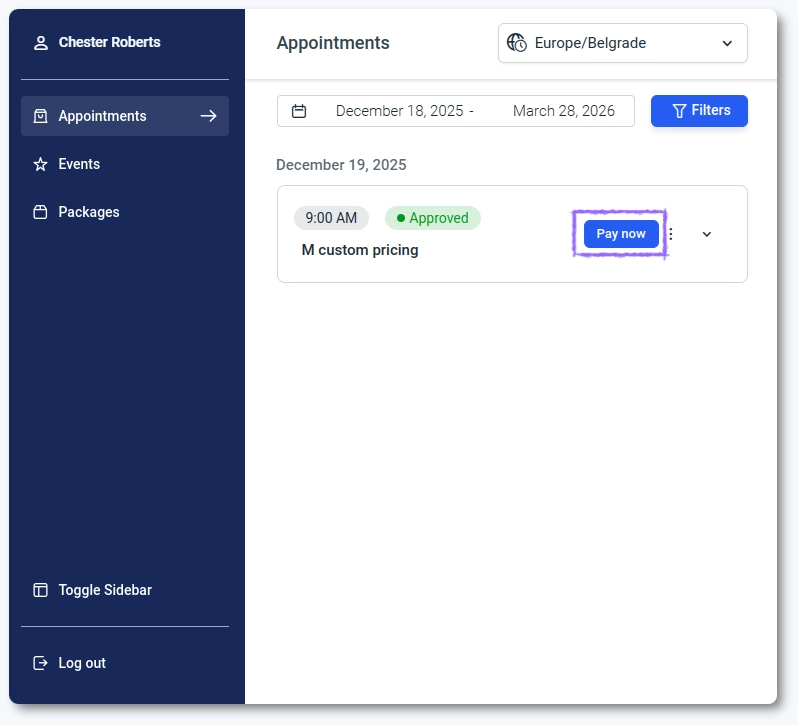Click the star icon next to Events

[x=41, y=164]
